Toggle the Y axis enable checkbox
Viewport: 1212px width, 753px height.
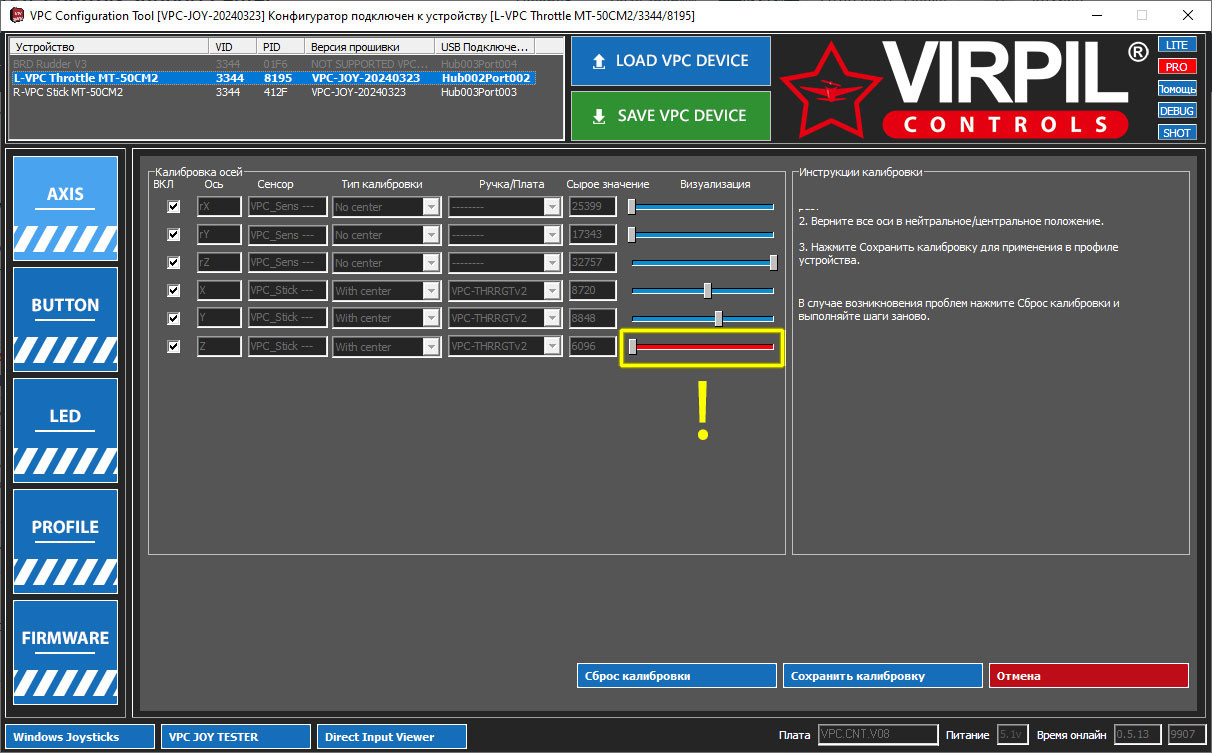click(174, 318)
